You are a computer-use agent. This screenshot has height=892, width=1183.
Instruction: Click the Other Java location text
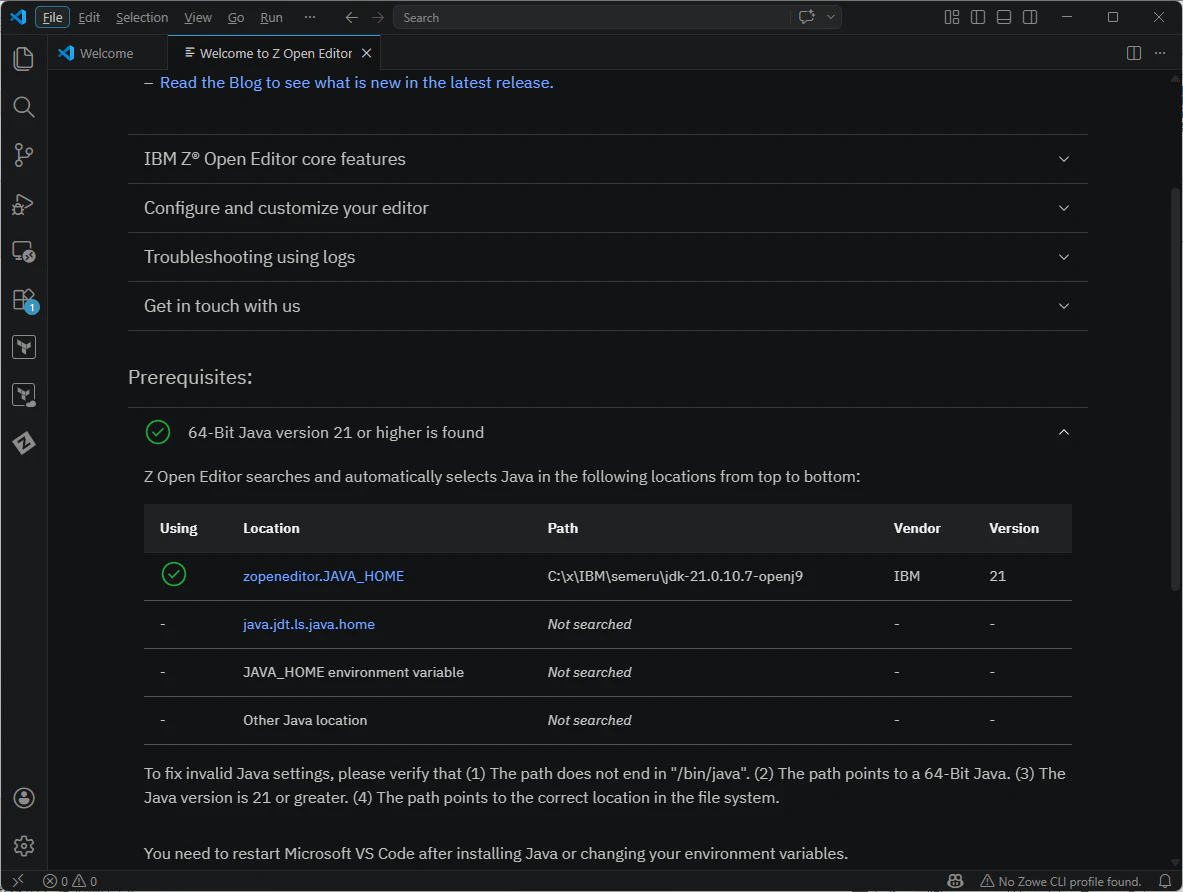305,720
